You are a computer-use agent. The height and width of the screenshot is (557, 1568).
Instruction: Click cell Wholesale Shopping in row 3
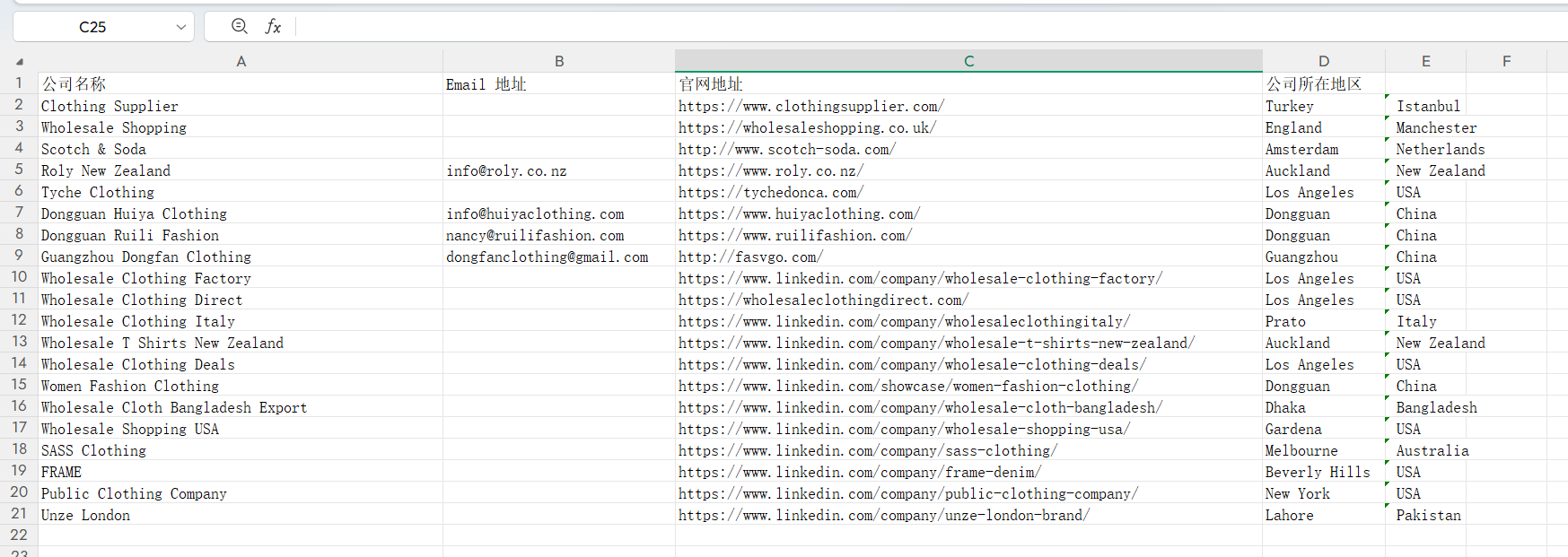(241, 127)
